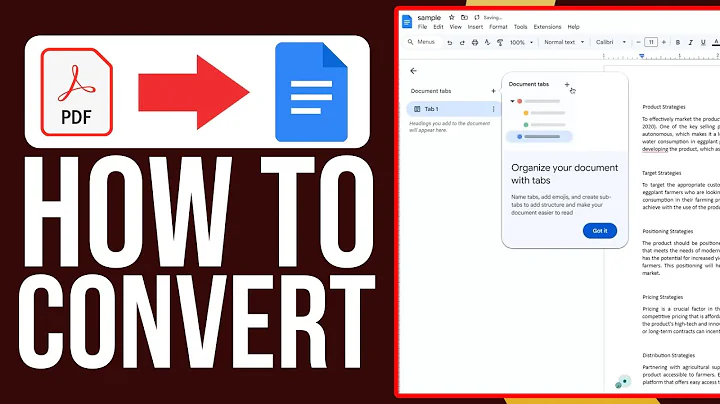The width and height of the screenshot is (720, 404).
Task: Decrease font size with minus button
Action: (638, 42)
